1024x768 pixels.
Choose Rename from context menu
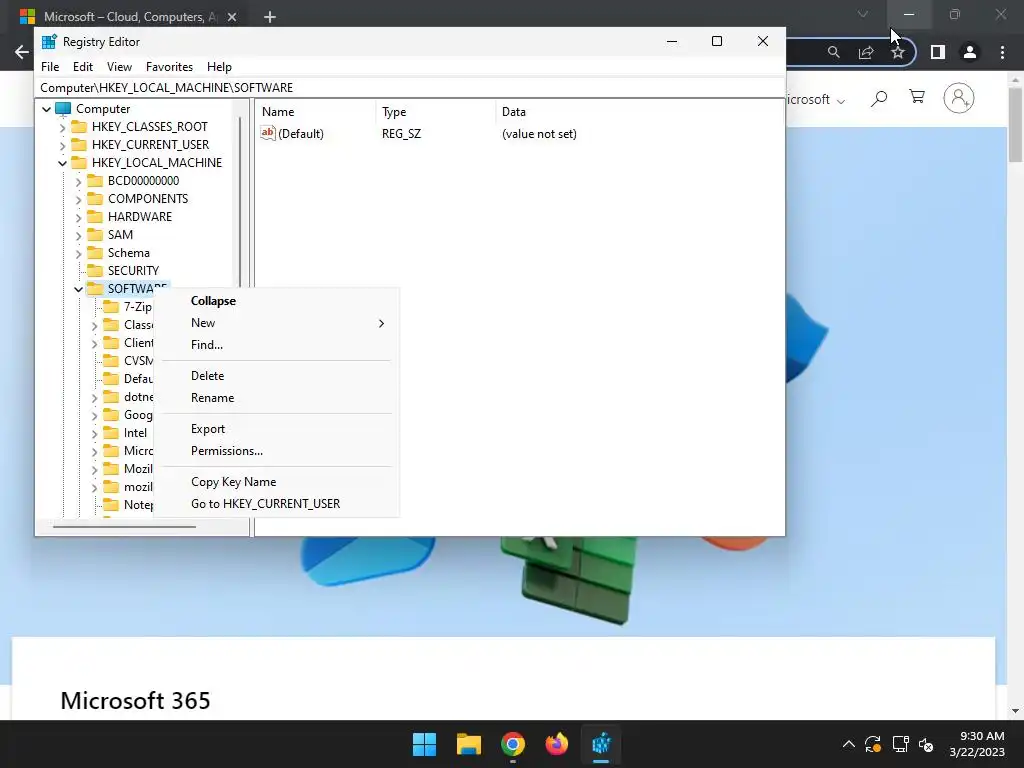(276, 398)
